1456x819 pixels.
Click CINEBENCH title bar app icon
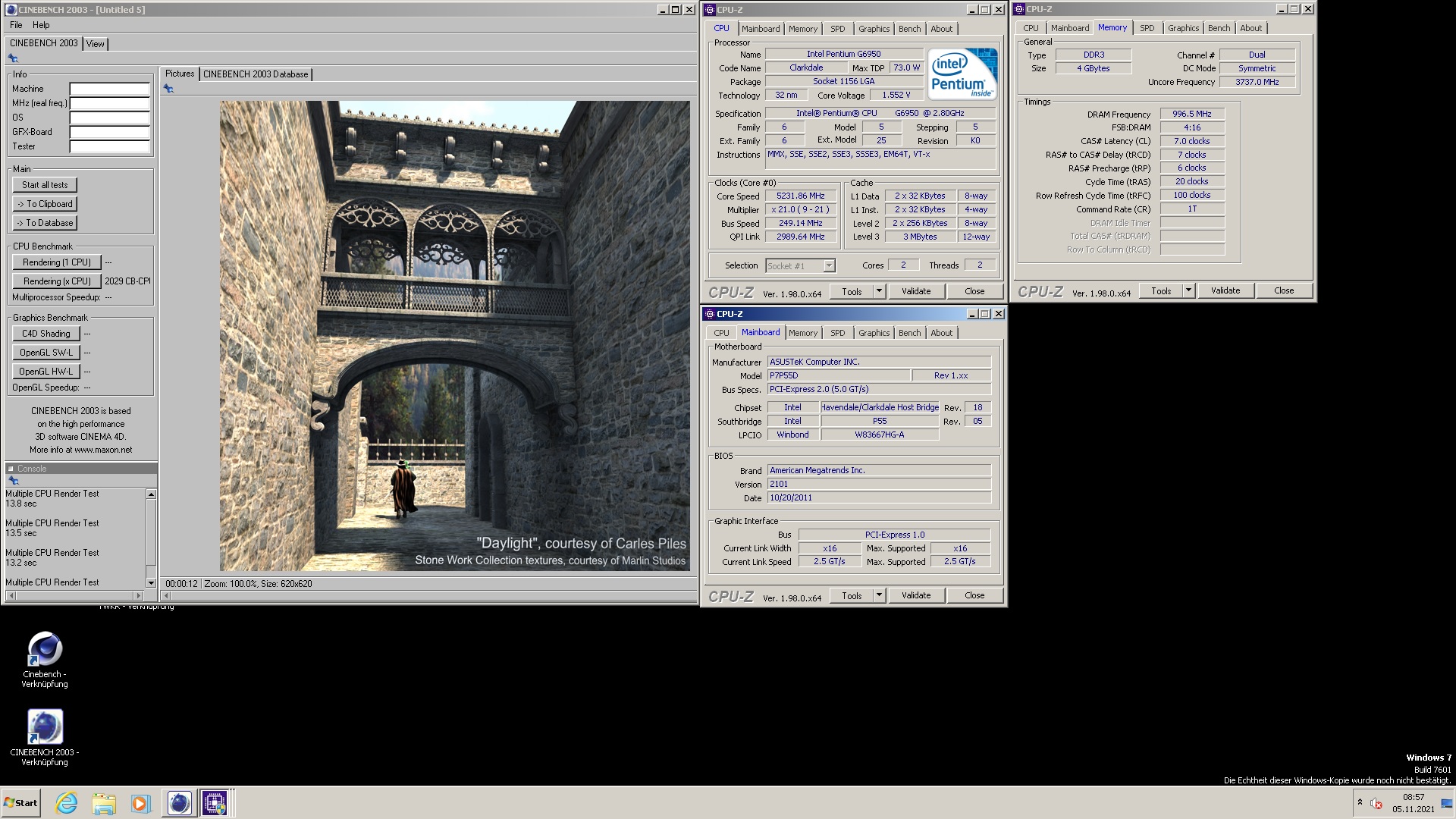coord(11,10)
